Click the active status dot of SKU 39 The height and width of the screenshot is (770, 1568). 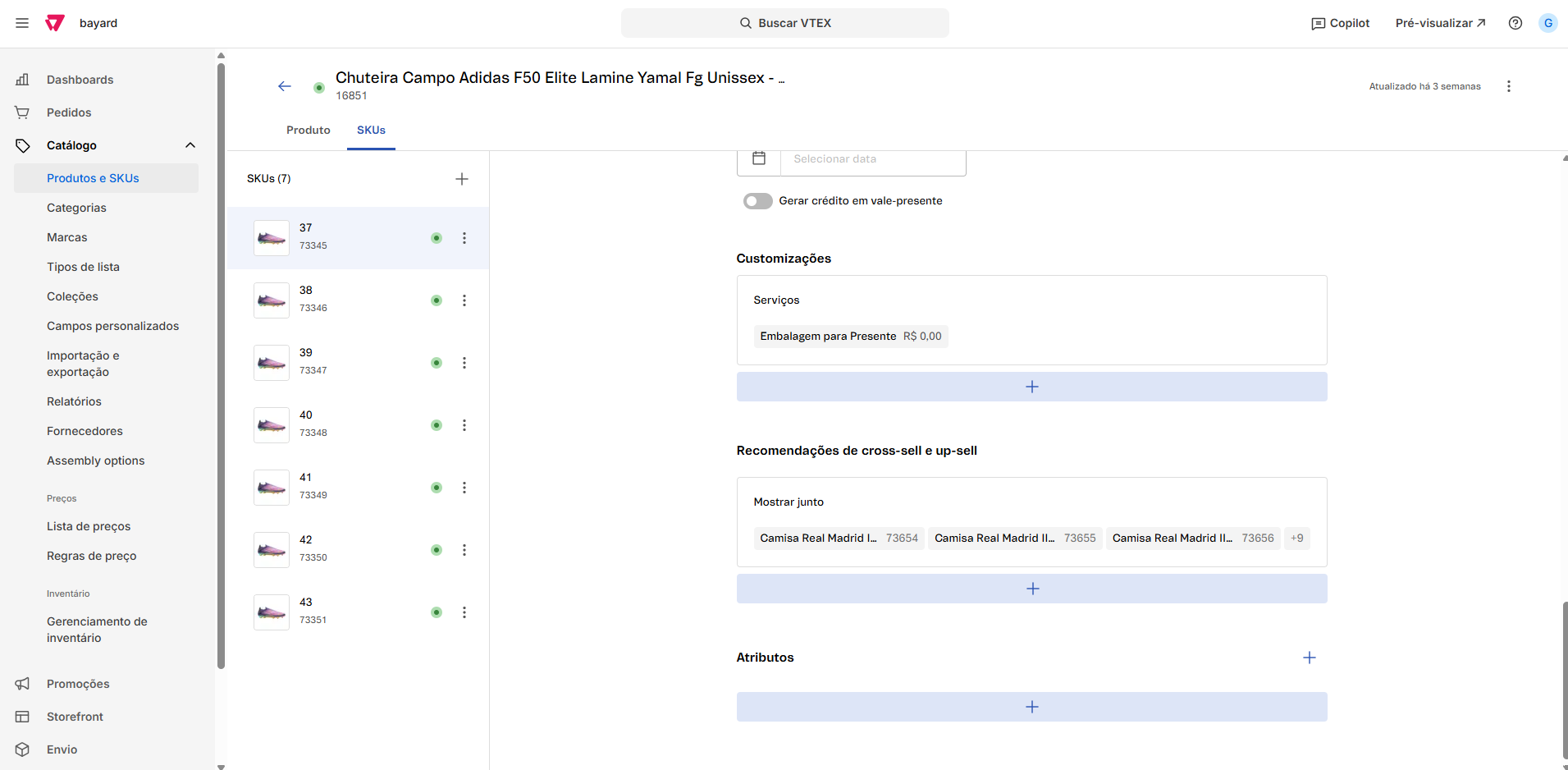pos(437,363)
